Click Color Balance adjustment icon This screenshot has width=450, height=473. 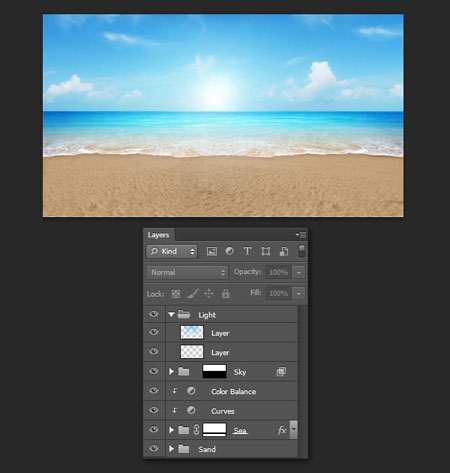(191, 391)
